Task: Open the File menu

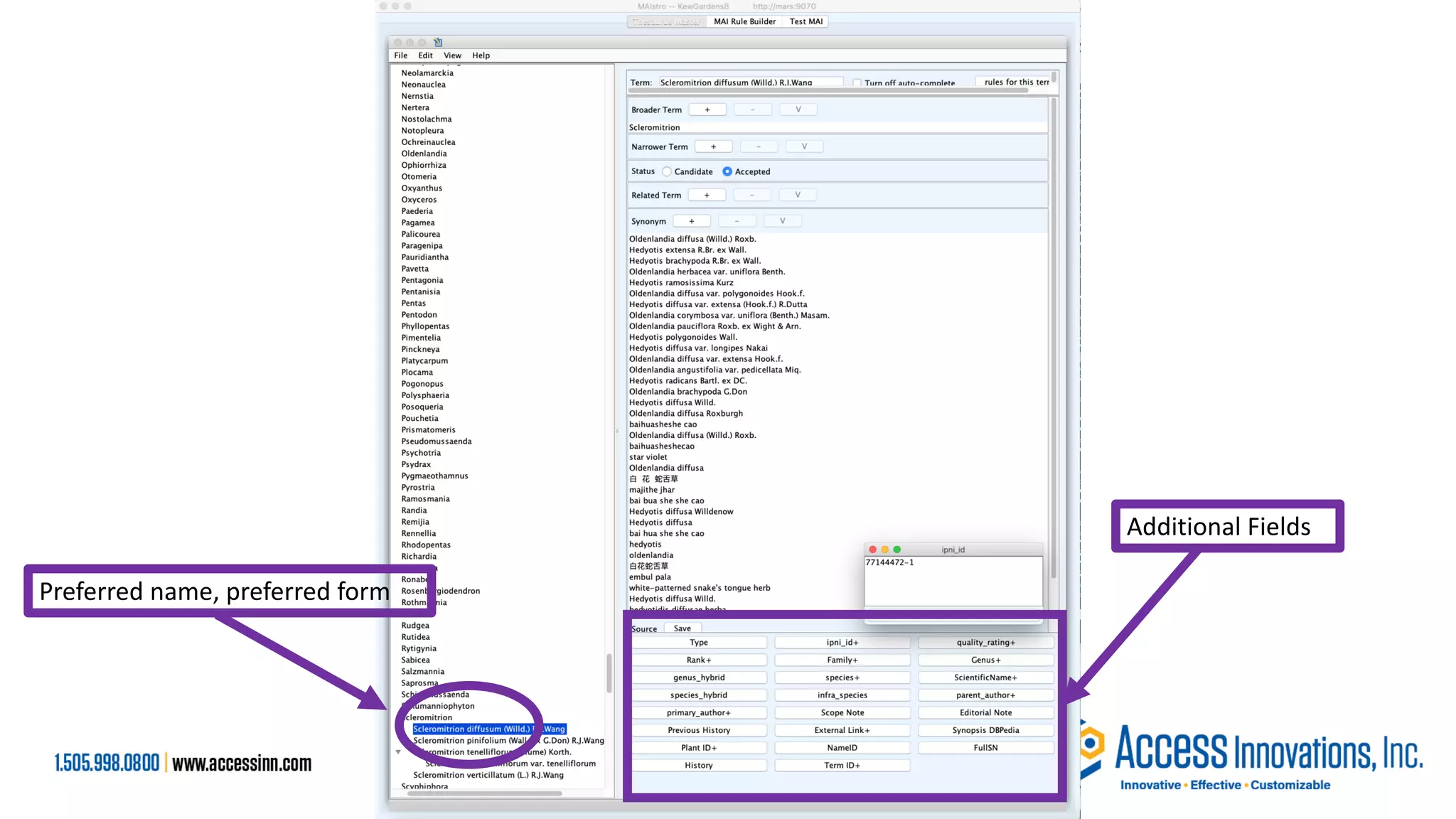Action: (401, 55)
